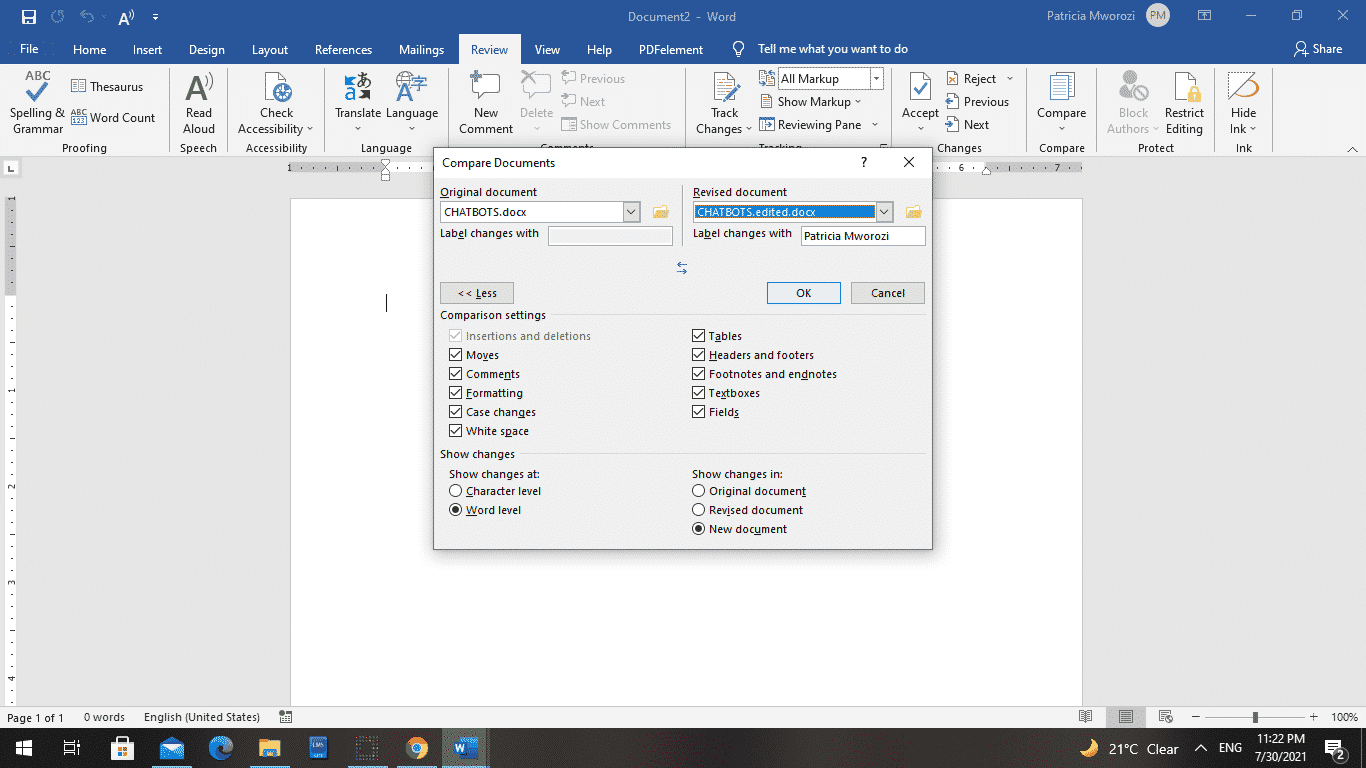This screenshot has height=768, width=1366.
Task: Browse for the original document file
Action: pyautogui.click(x=659, y=211)
